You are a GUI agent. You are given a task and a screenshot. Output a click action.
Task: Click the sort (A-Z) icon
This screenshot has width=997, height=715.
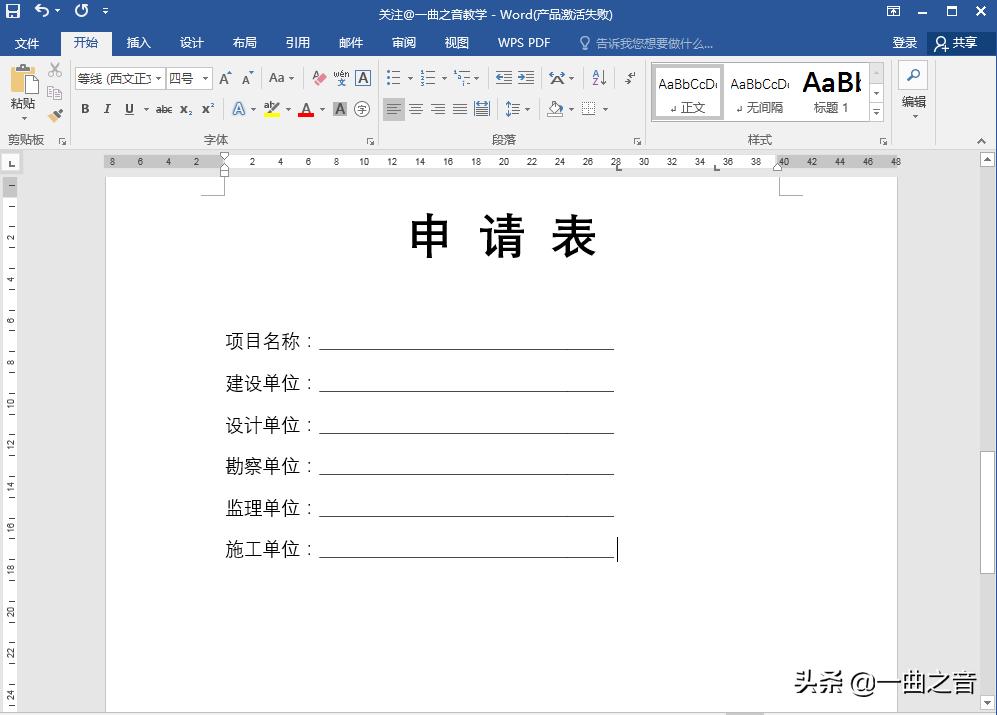598,79
